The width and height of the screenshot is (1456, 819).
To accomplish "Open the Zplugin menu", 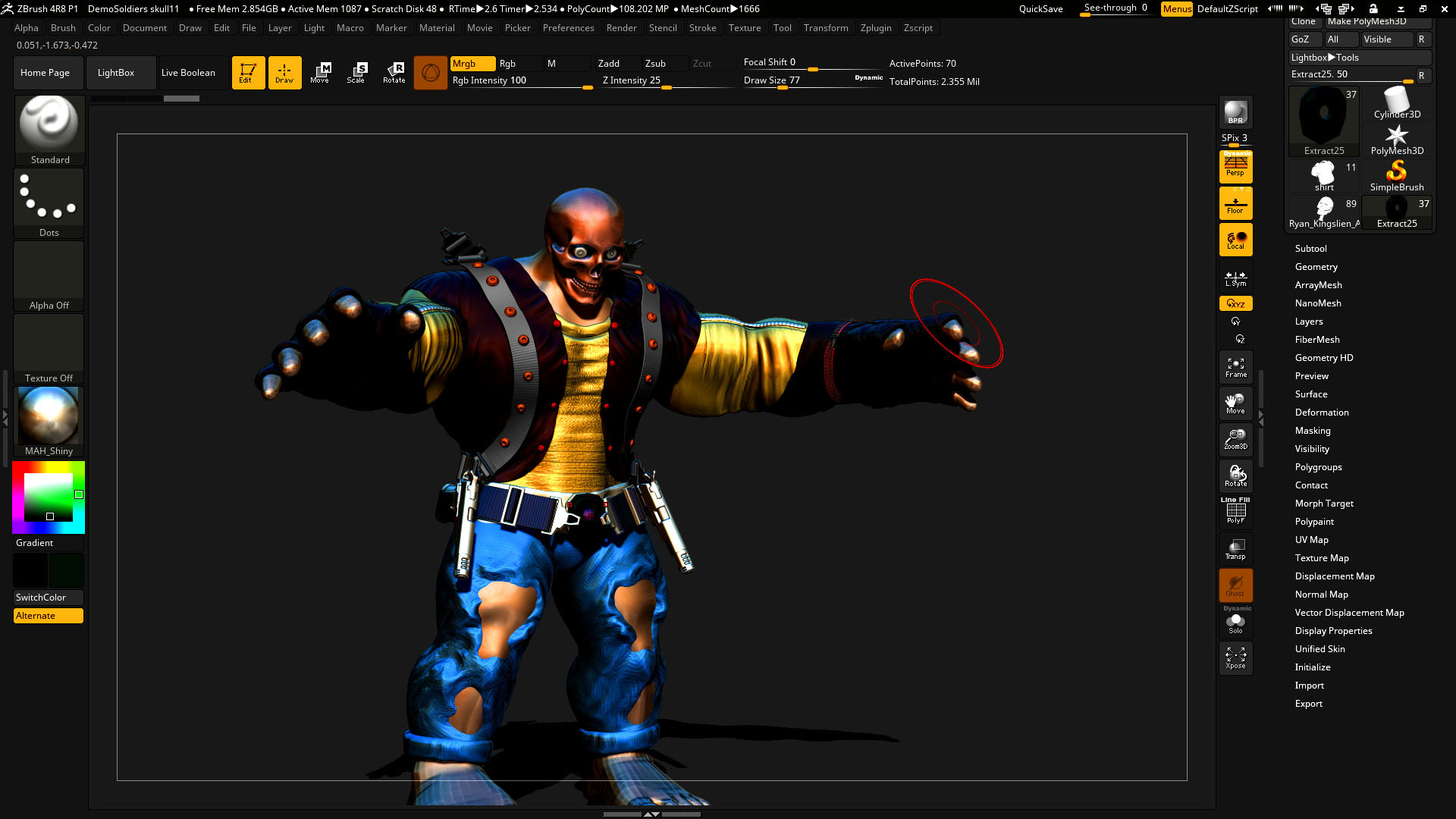I will [x=876, y=28].
